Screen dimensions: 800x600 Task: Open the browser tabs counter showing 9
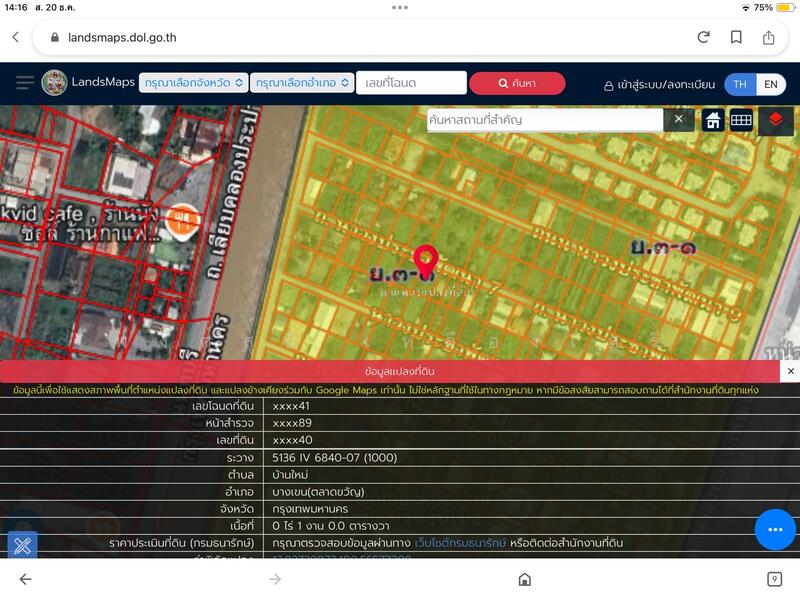coord(774,579)
